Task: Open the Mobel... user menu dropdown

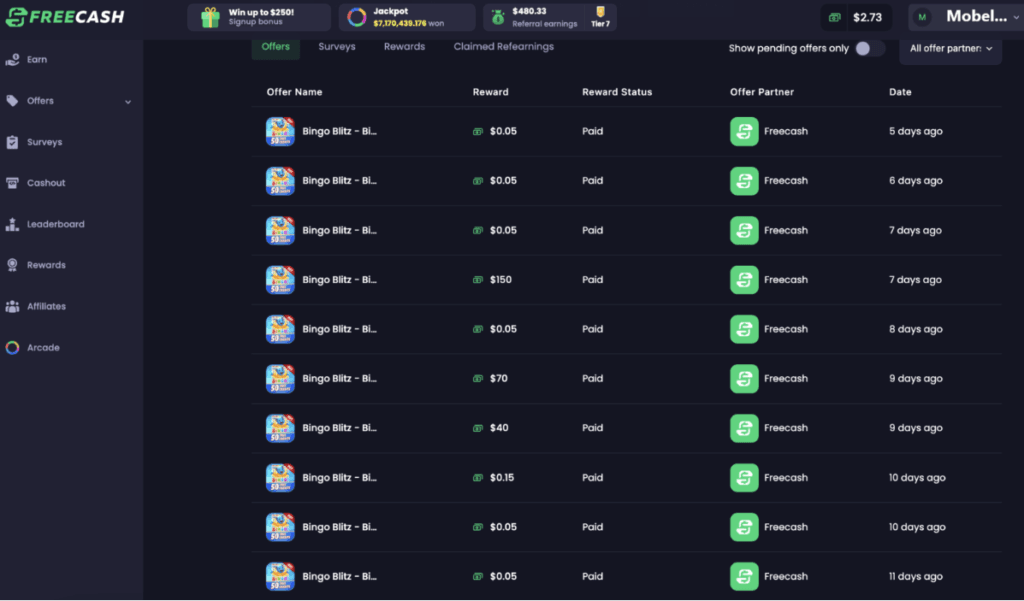Action: point(965,18)
